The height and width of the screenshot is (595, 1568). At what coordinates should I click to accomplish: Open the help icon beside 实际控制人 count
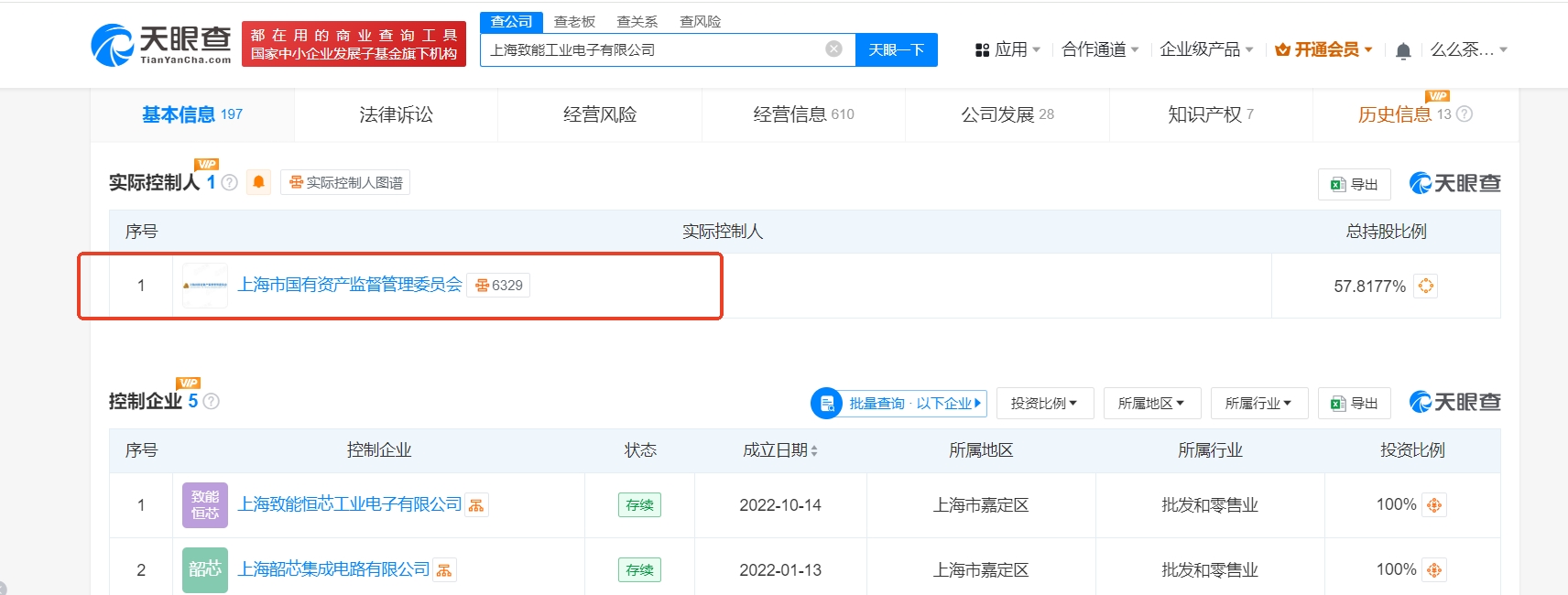(230, 182)
